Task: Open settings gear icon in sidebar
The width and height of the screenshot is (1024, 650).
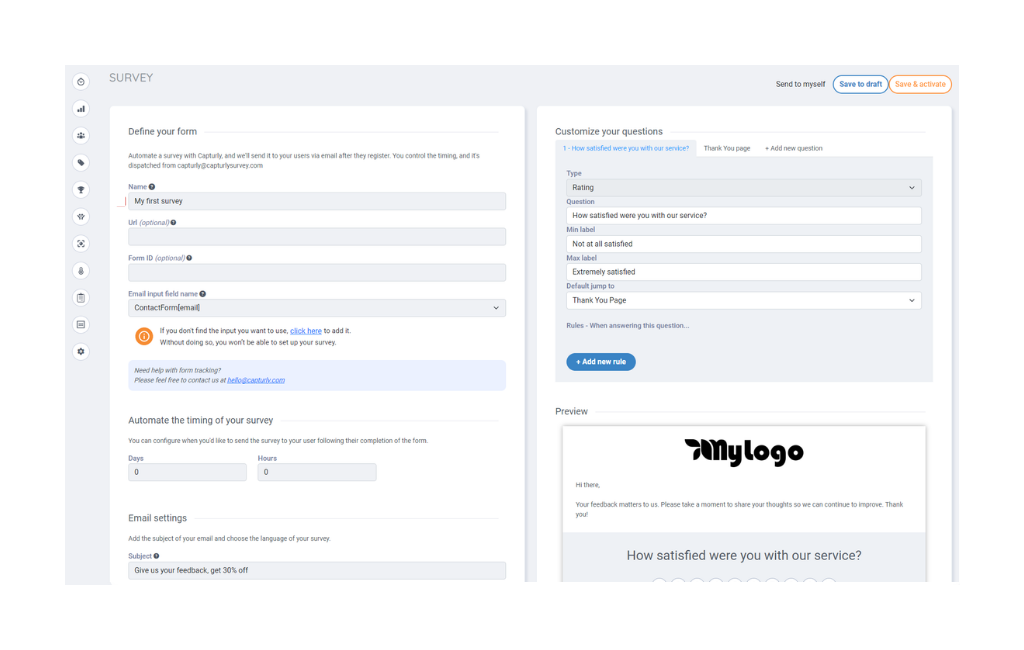Action: (x=81, y=351)
